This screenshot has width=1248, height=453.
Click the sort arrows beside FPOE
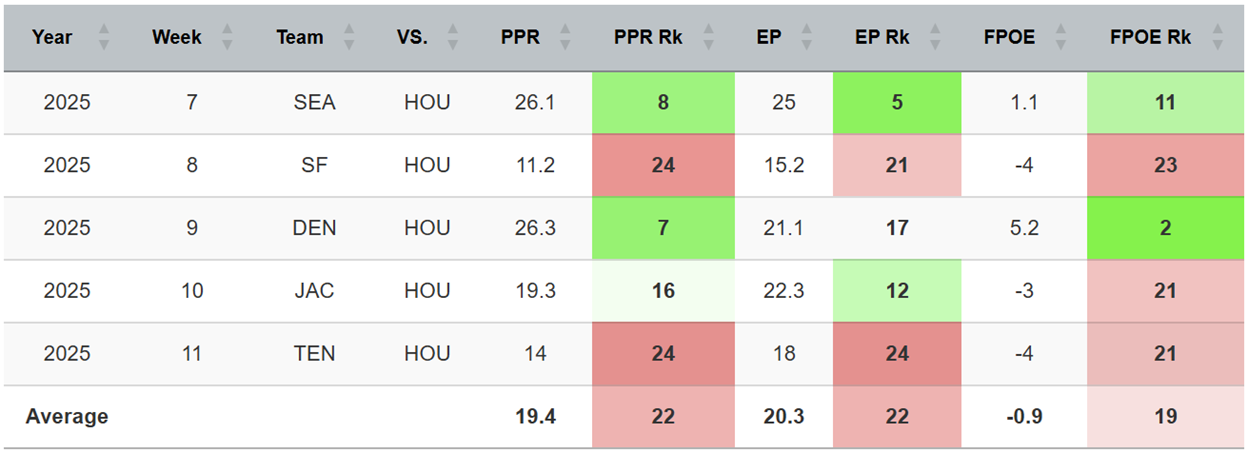(1060, 38)
